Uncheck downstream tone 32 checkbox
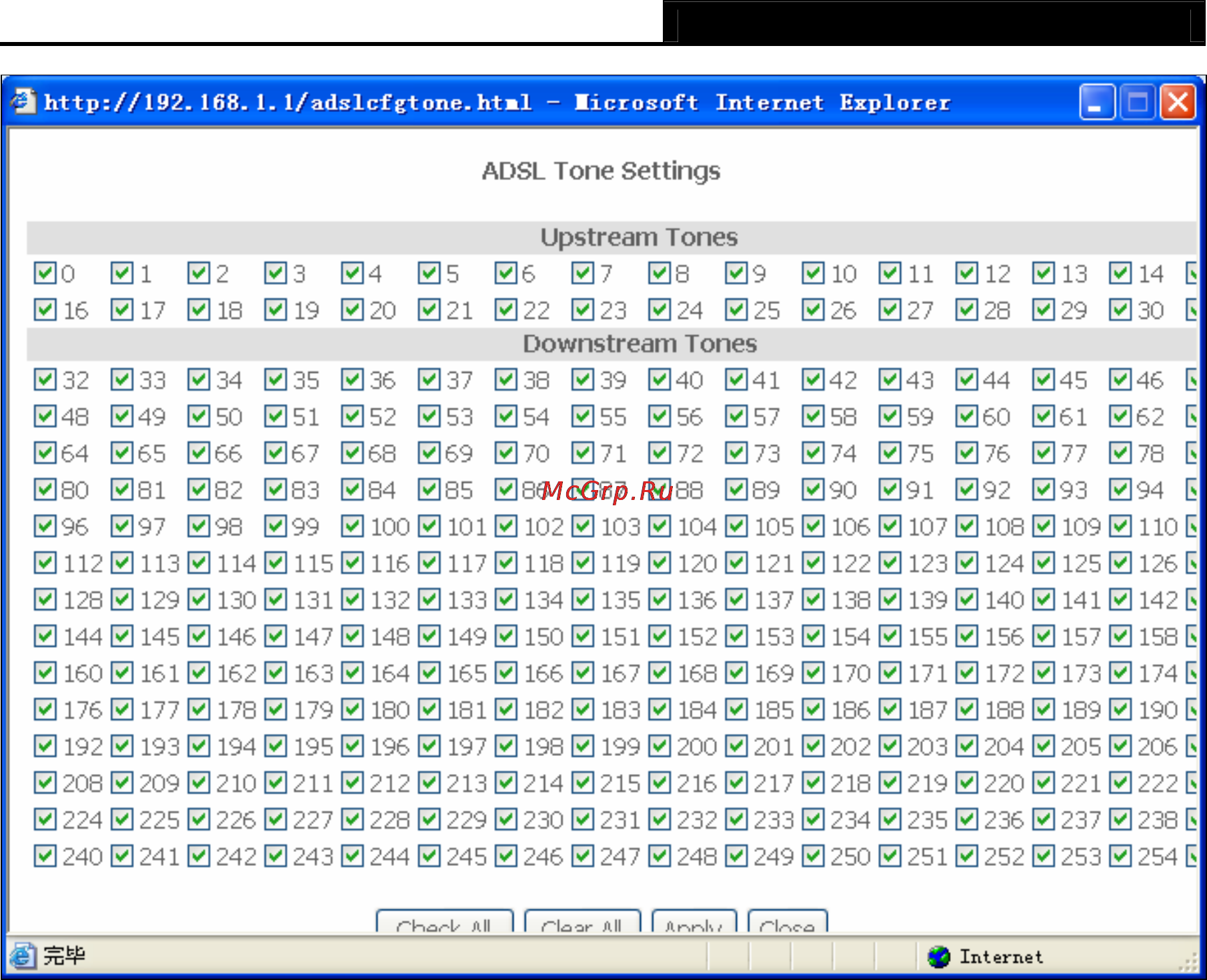This screenshot has width=1207, height=980. coord(45,379)
